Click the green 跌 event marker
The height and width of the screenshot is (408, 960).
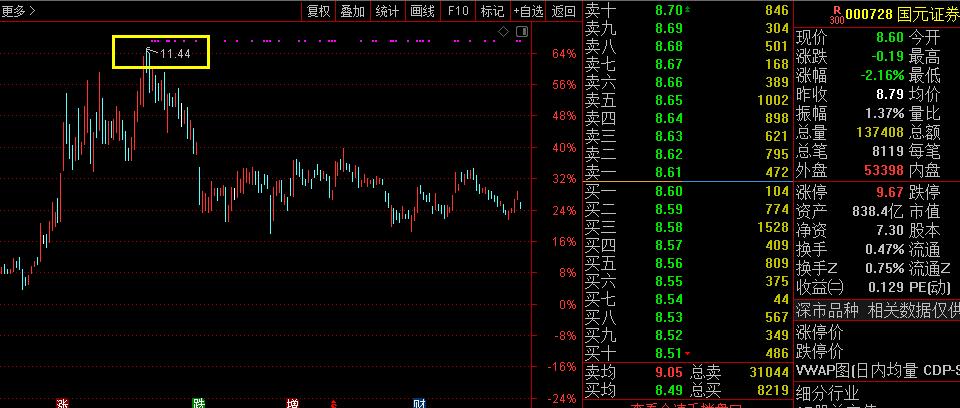pyautogui.click(x=199, y=403)
